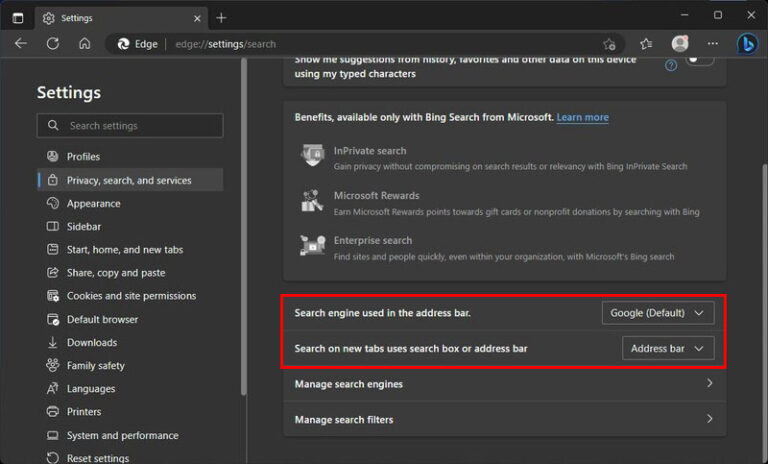Refresh the page

pyautogui.click(x=53, y=44)
